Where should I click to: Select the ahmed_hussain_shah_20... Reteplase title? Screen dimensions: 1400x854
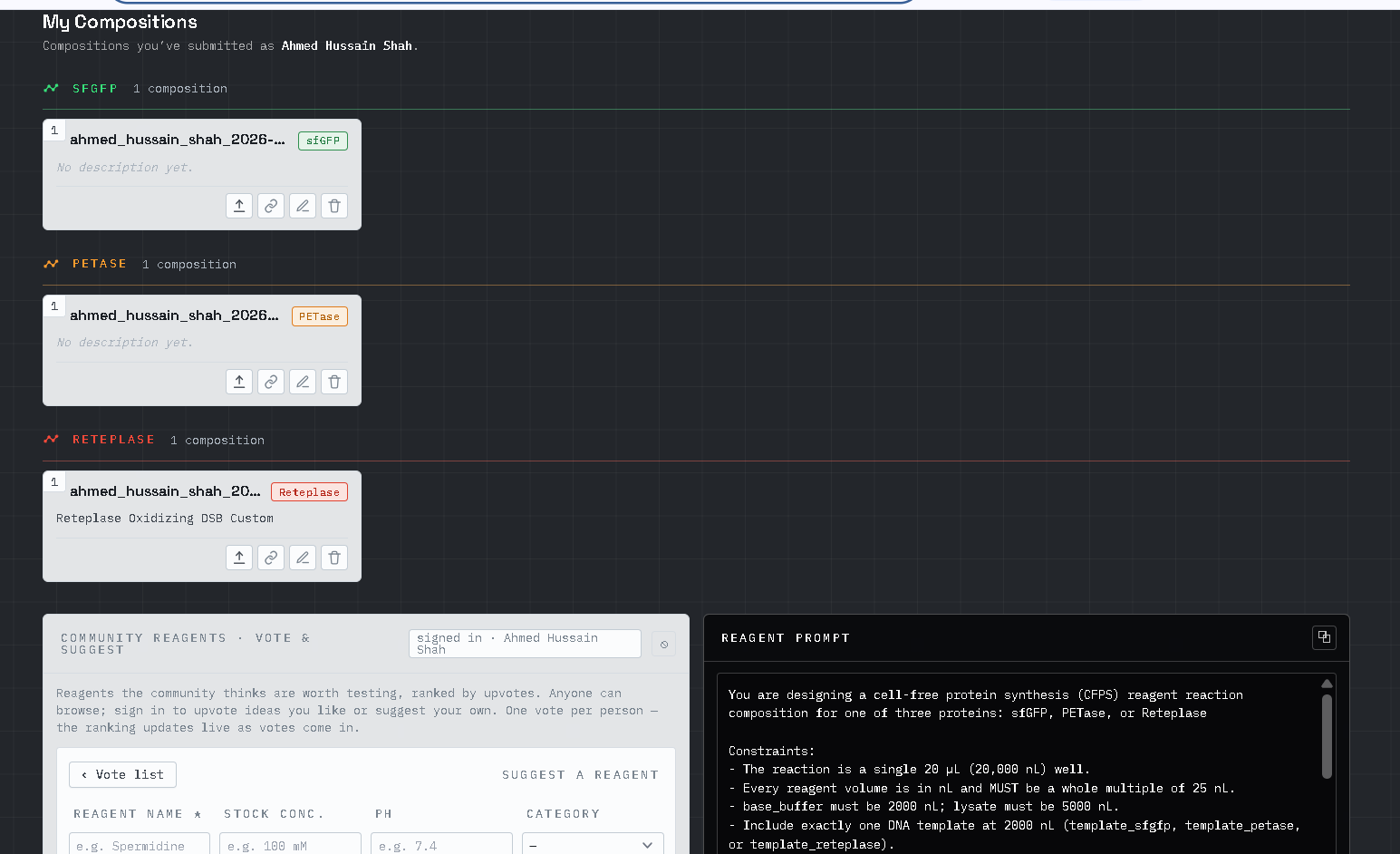coord(165,491)
